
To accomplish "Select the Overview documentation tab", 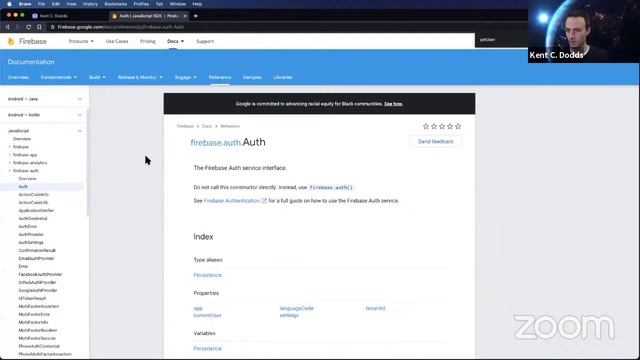I will tap(18, 77).
